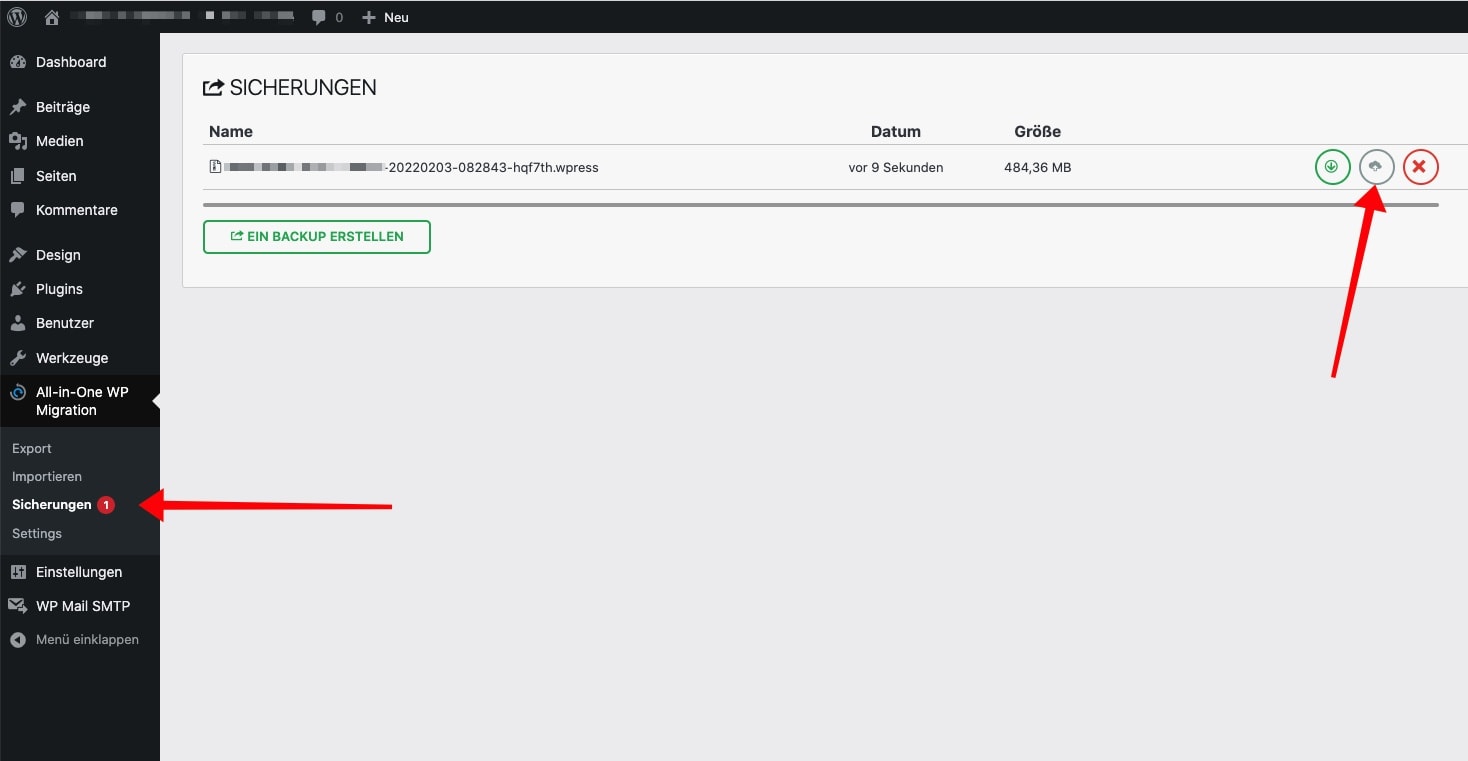
Task: Open the Export submenu link
Action: coord(32,448)
